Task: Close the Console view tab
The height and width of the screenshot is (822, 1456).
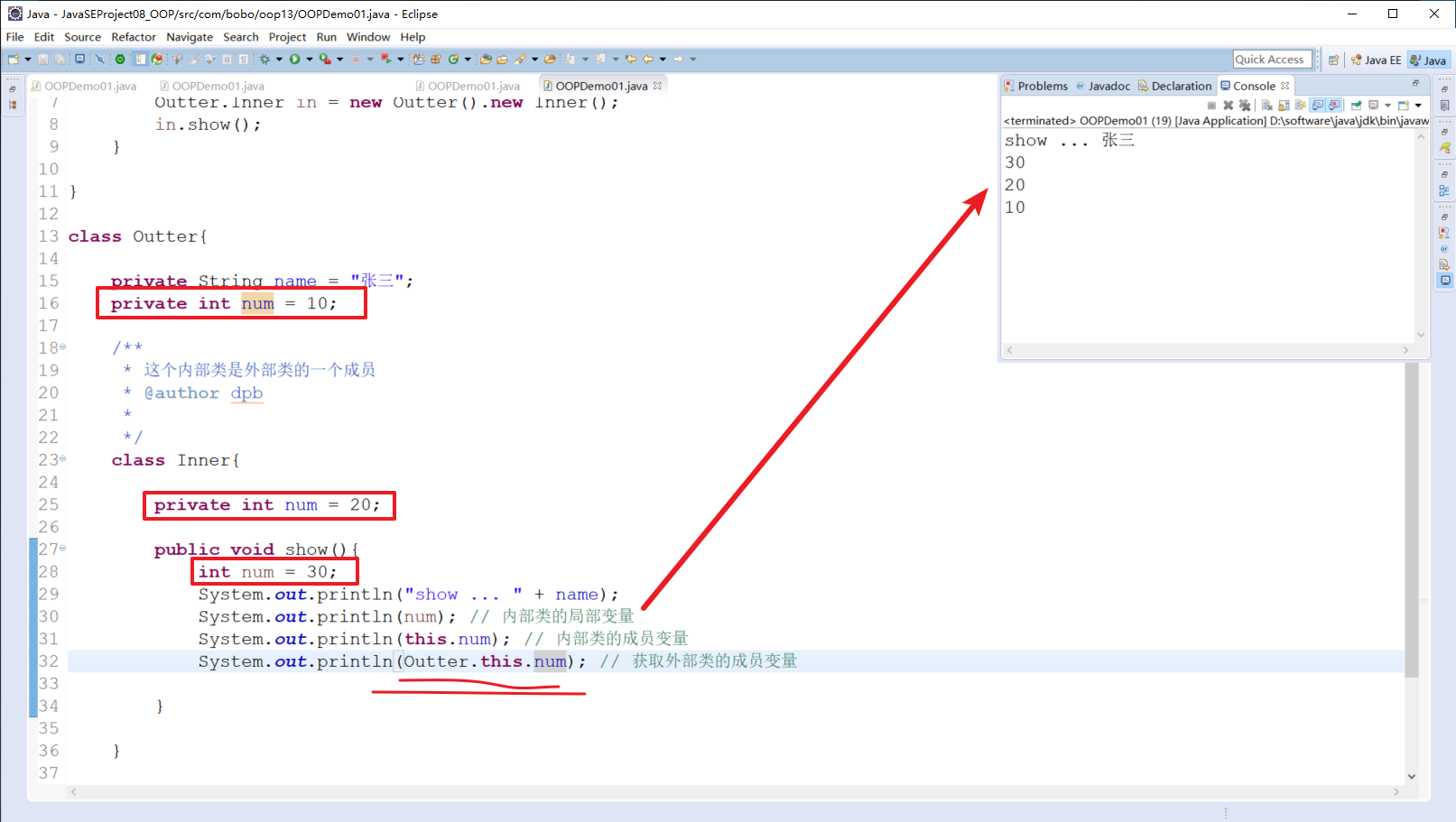Action: coord(1285,86)
